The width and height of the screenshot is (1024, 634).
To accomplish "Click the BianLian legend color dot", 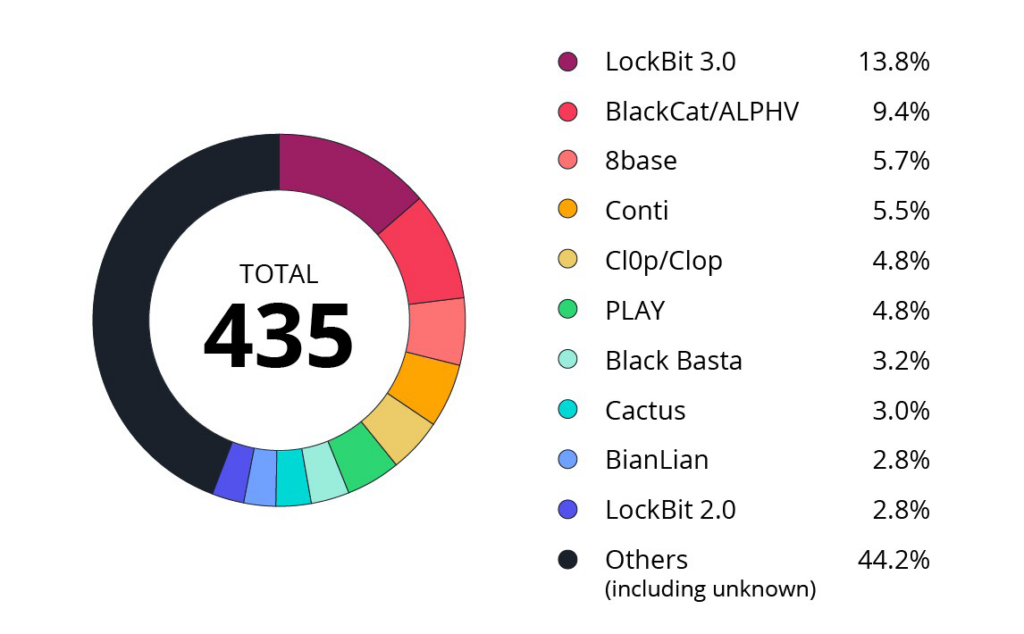I will 568,460.
